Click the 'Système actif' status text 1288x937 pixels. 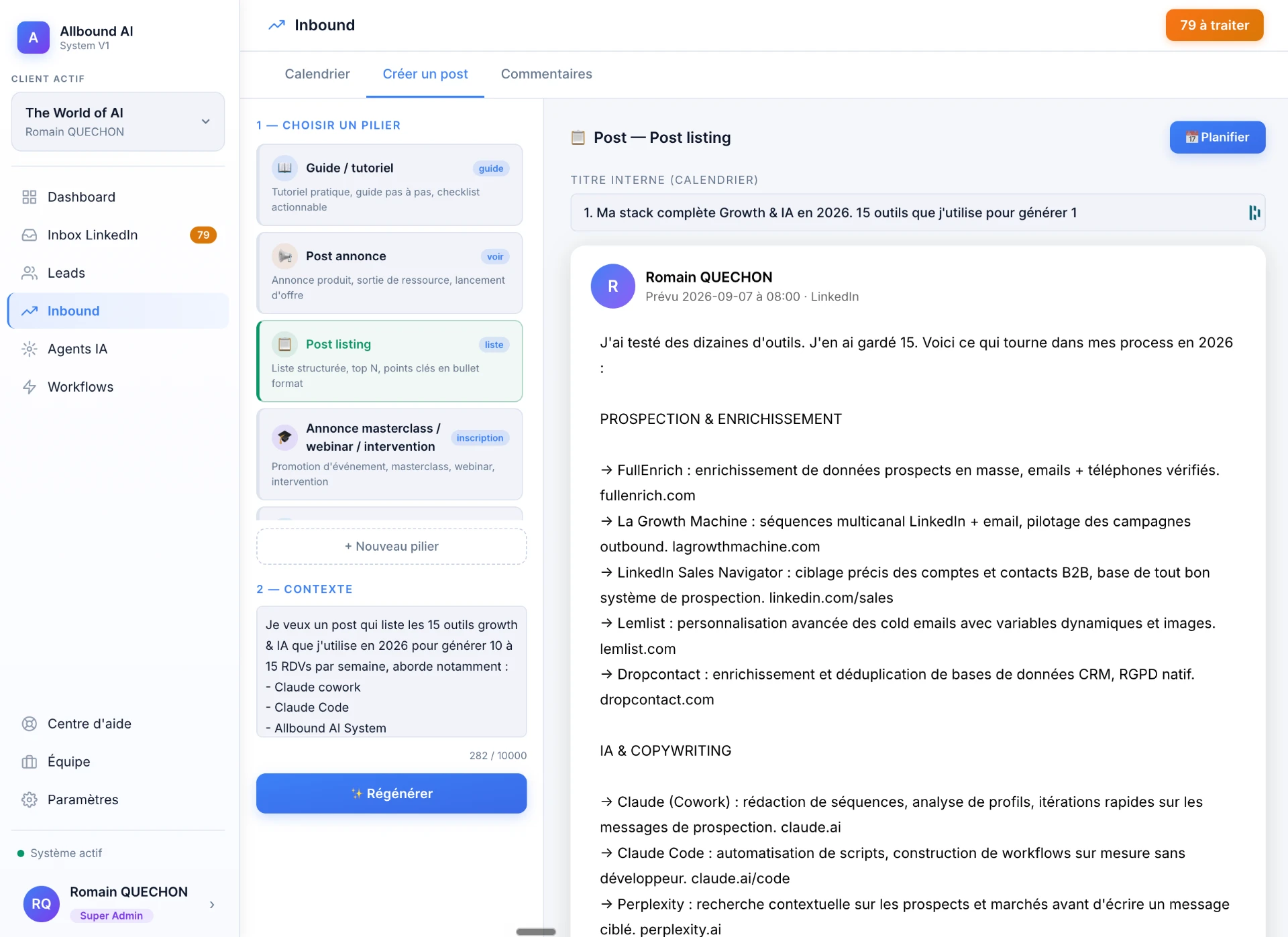tap(66, 853)
